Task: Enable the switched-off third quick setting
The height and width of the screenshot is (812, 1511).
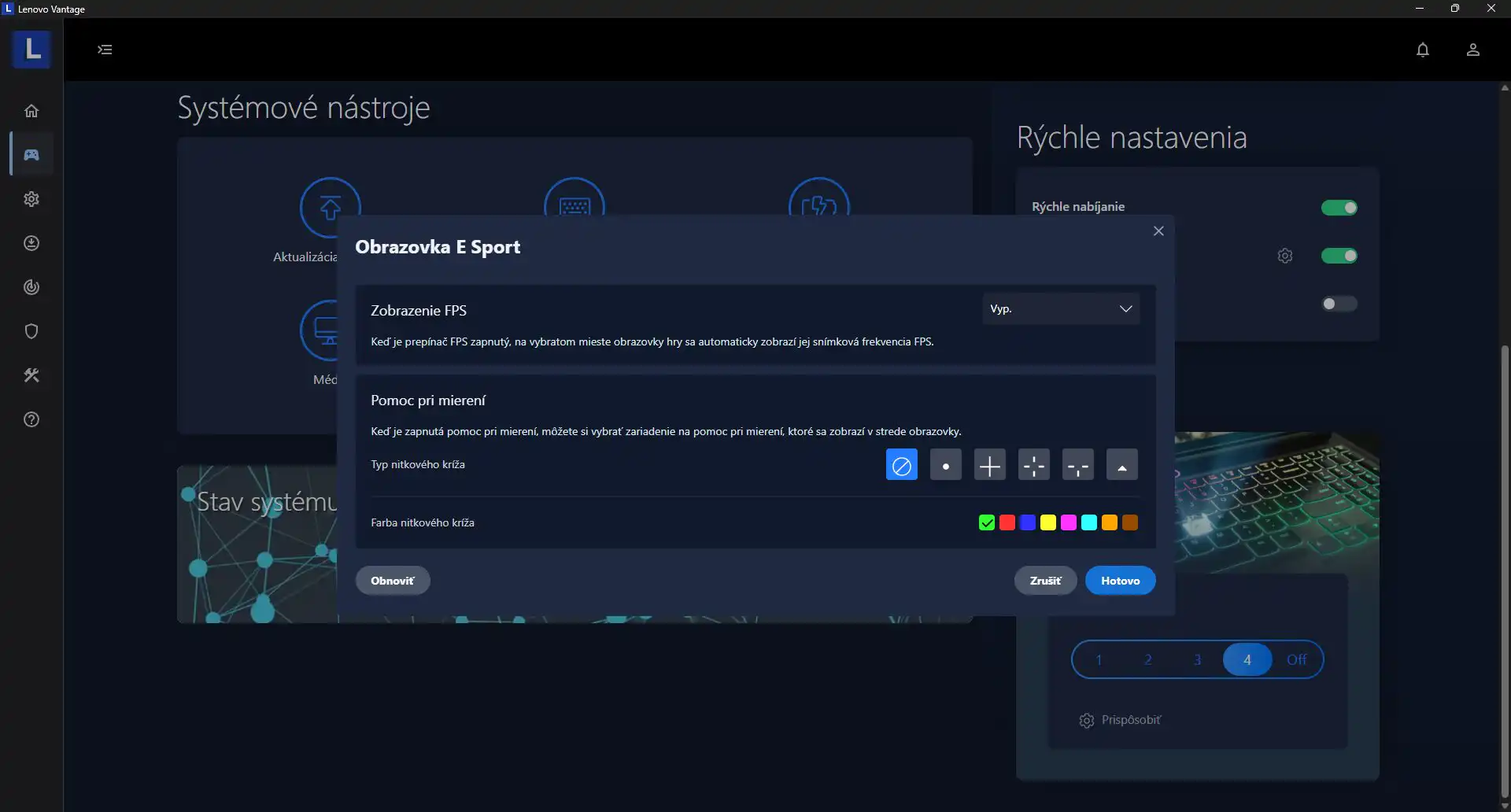Action: coord(1338,304)
